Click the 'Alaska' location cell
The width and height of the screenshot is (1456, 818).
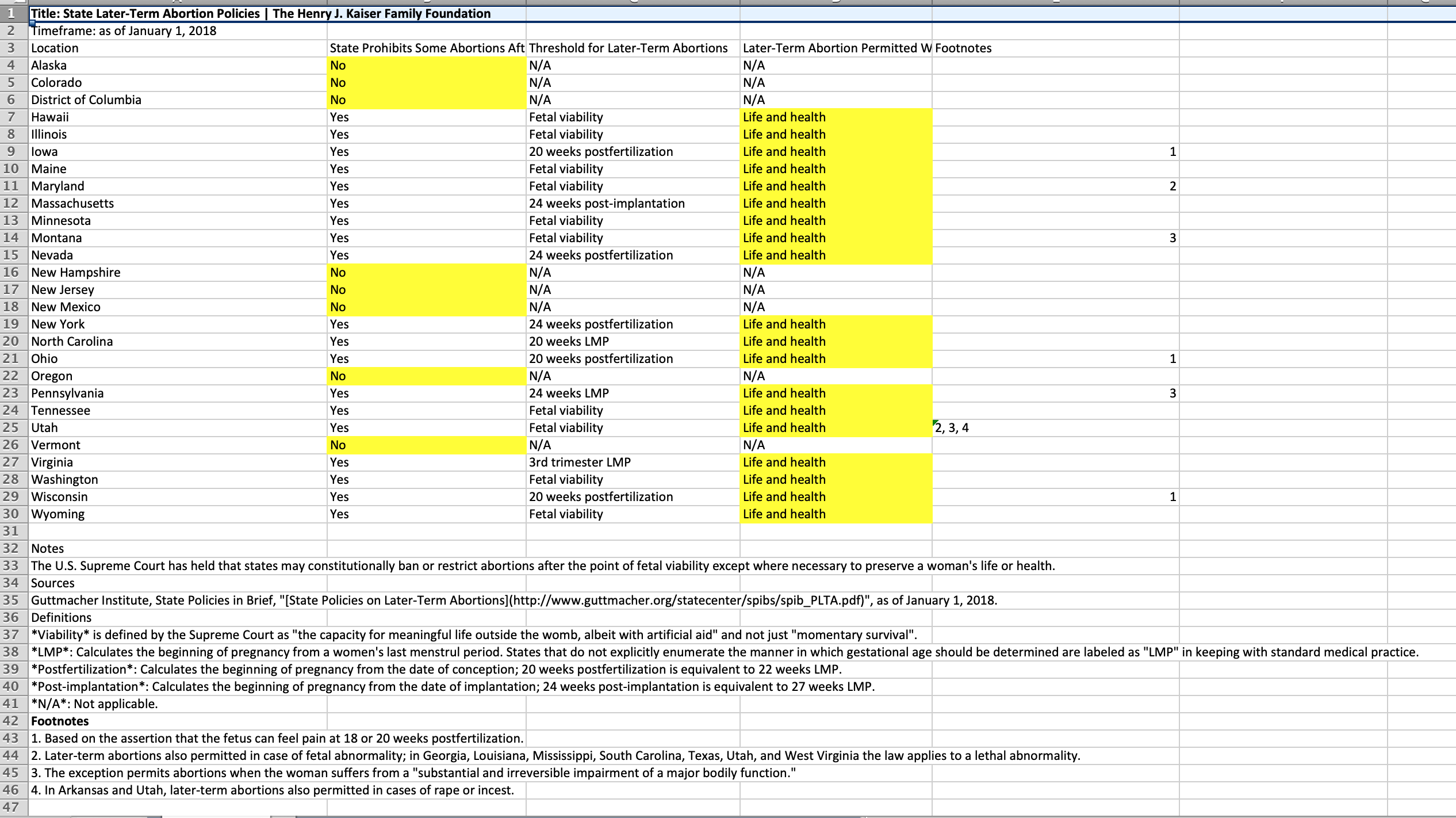(177, 66)
